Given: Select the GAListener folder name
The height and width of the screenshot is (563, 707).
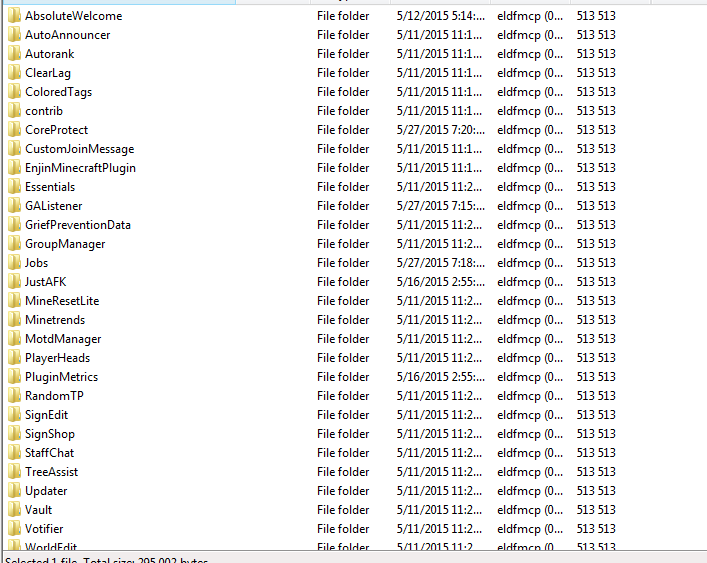Looking at the screenshot, I should pos(54,206).
